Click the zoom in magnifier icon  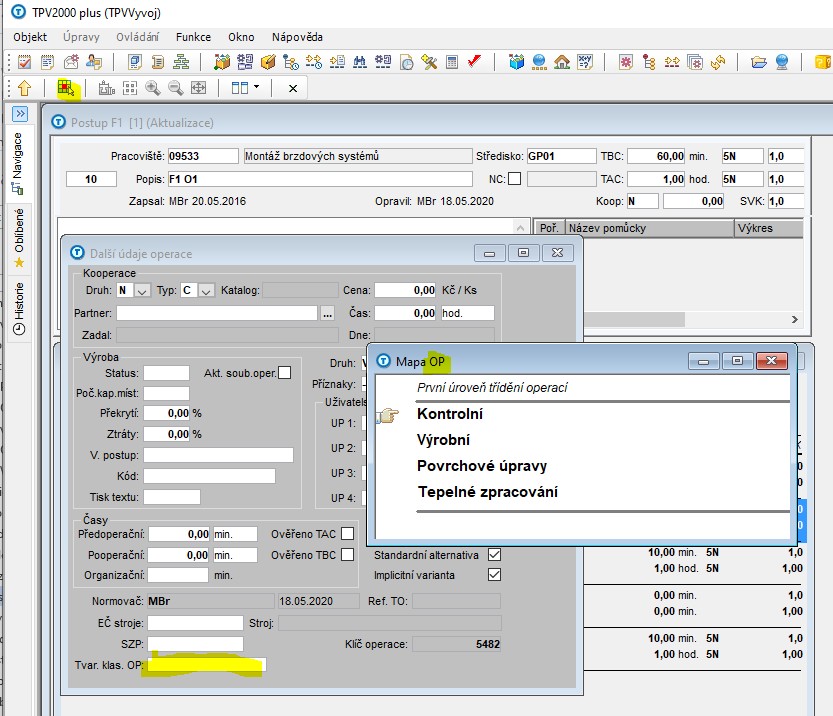coord(153,88)
